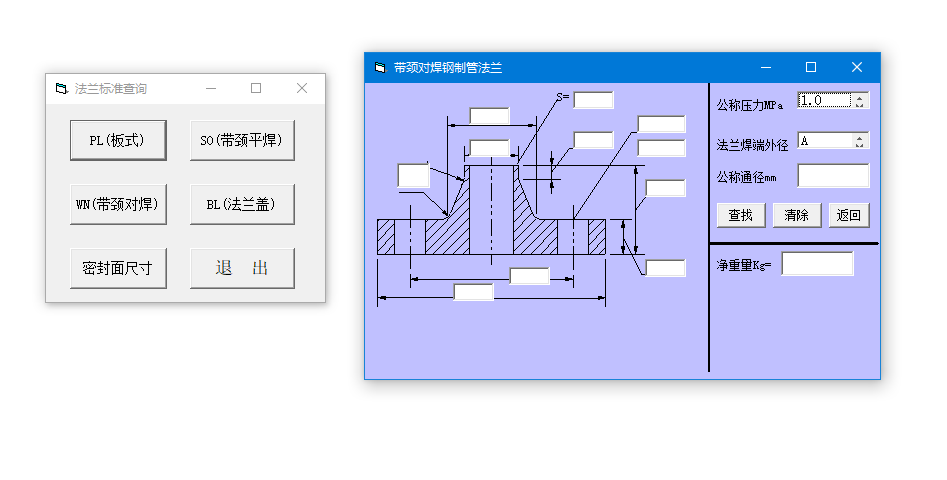Increase 公称压力MPa with the up arrow
The height and width of the screenshot is (480, 947).
[860, 97]
